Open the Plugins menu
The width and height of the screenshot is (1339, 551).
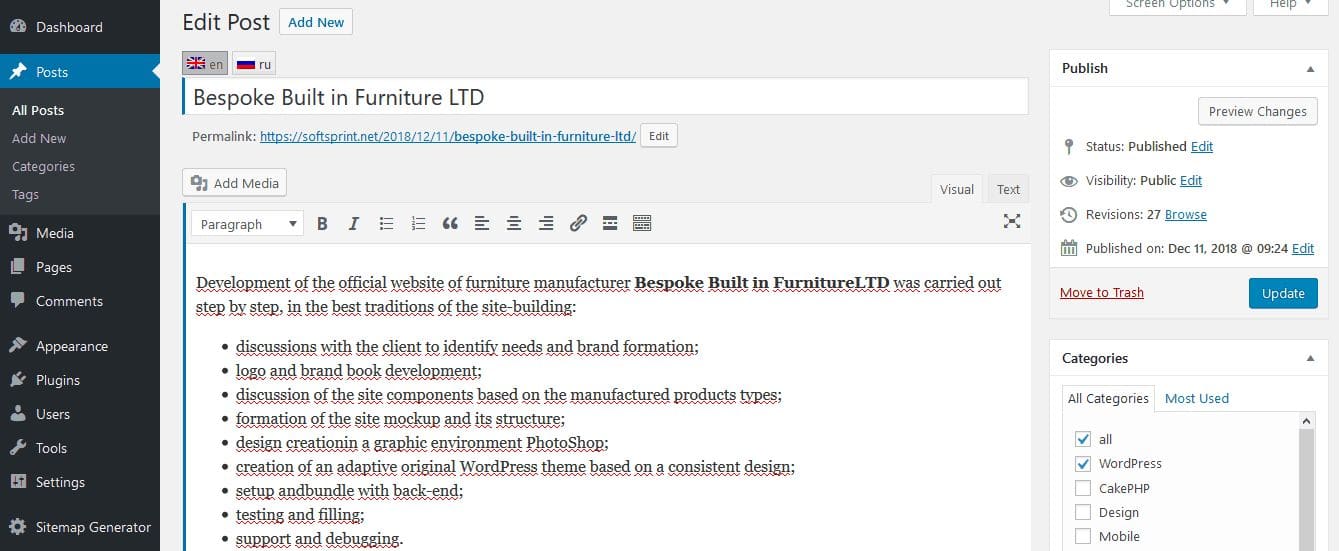[80, 380]
